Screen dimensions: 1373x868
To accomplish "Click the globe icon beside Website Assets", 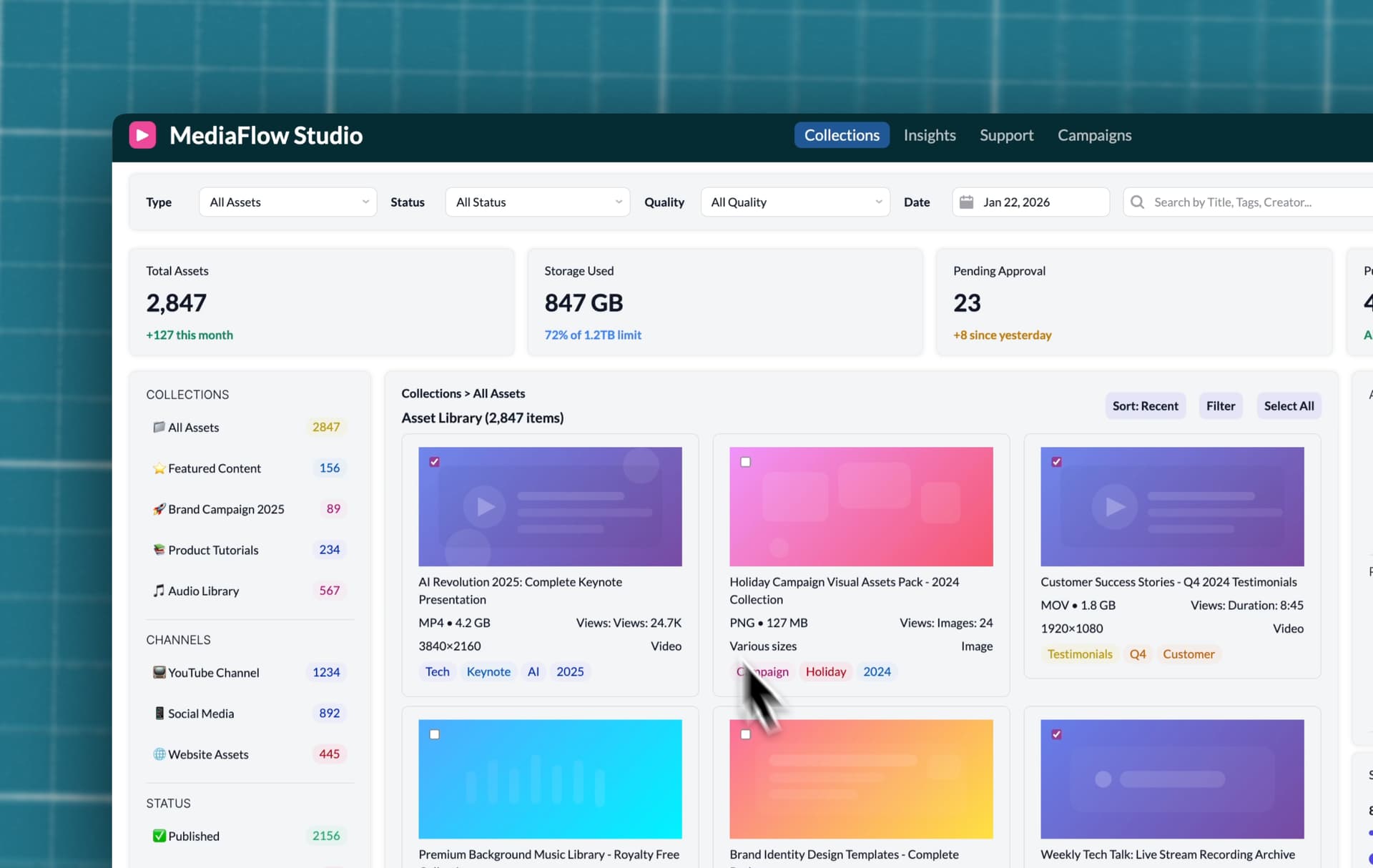I will [x=159, y=754].
